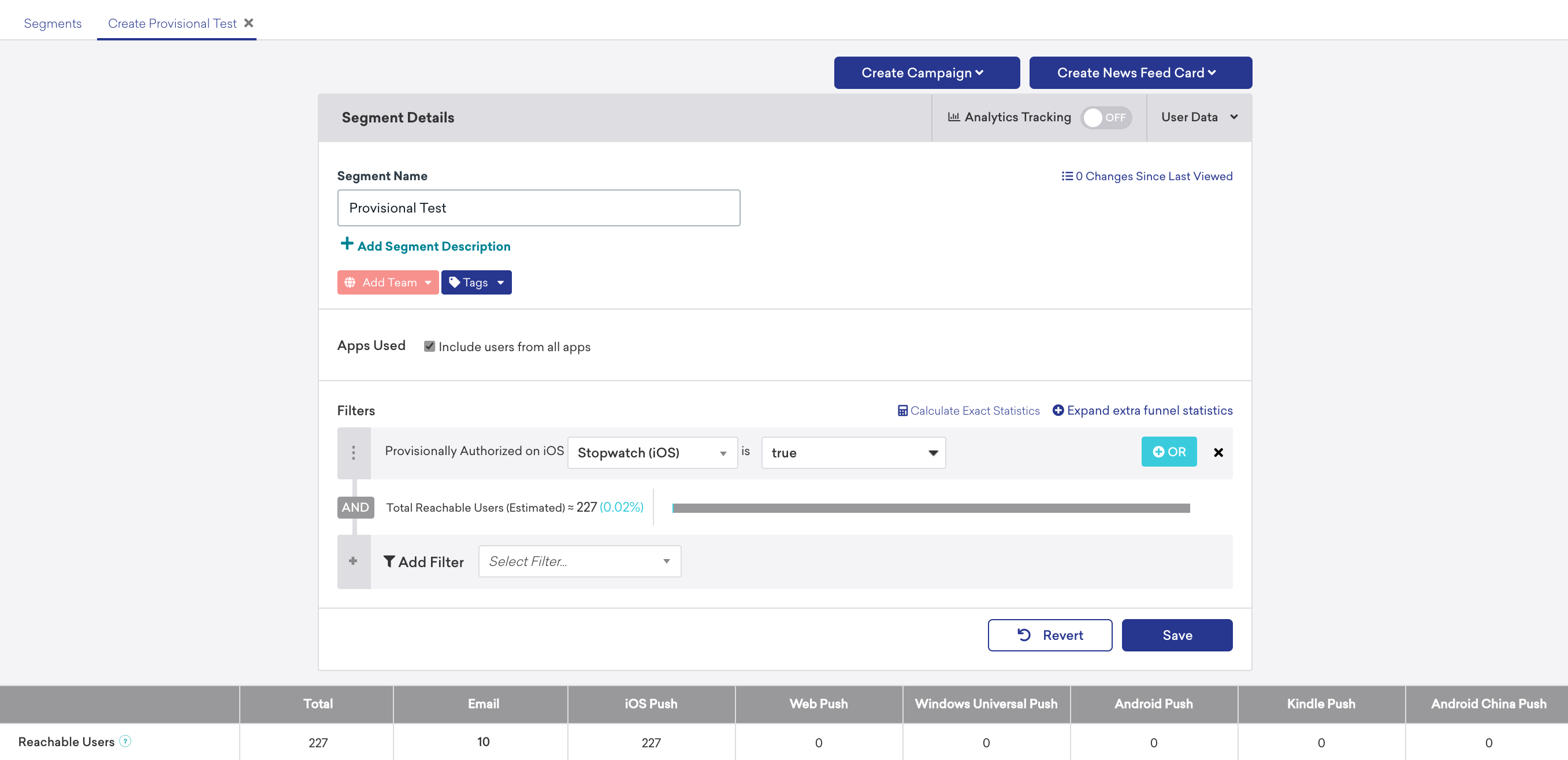Expand the true/false value dropdown
The image size is (1568, 760).
(929, 452)
